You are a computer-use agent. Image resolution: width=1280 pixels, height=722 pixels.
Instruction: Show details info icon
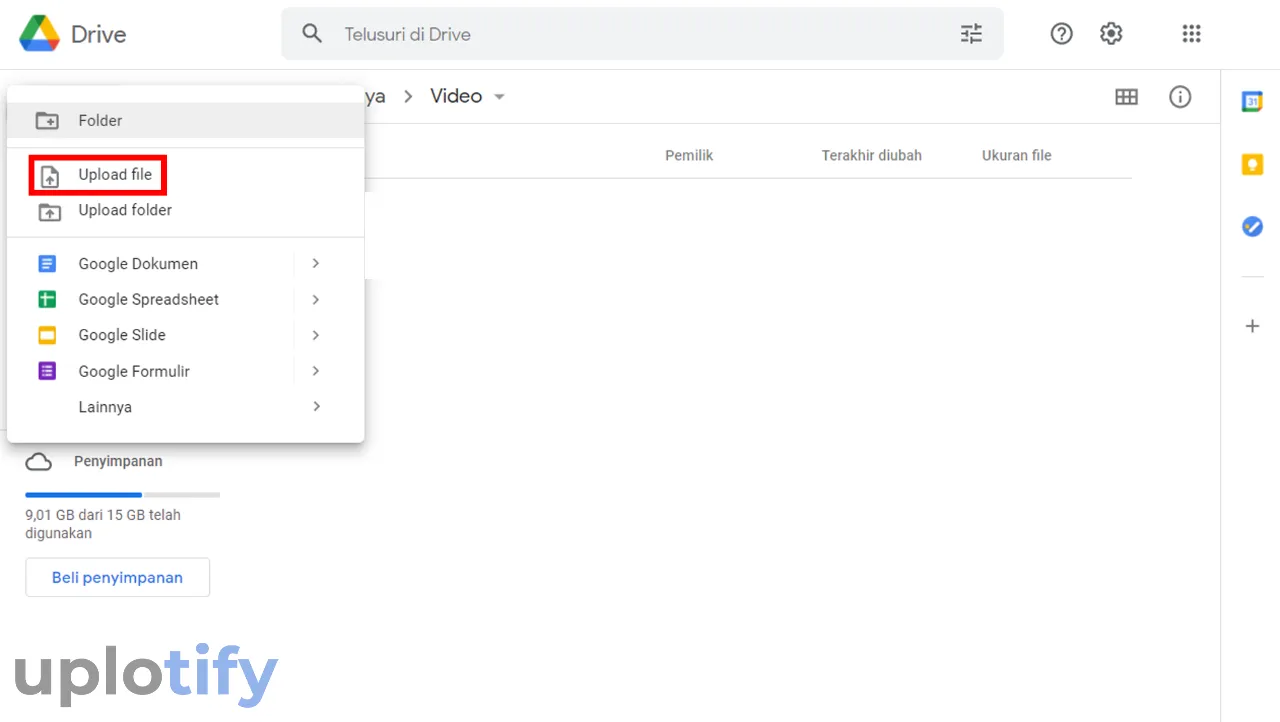click(1180, 97)
